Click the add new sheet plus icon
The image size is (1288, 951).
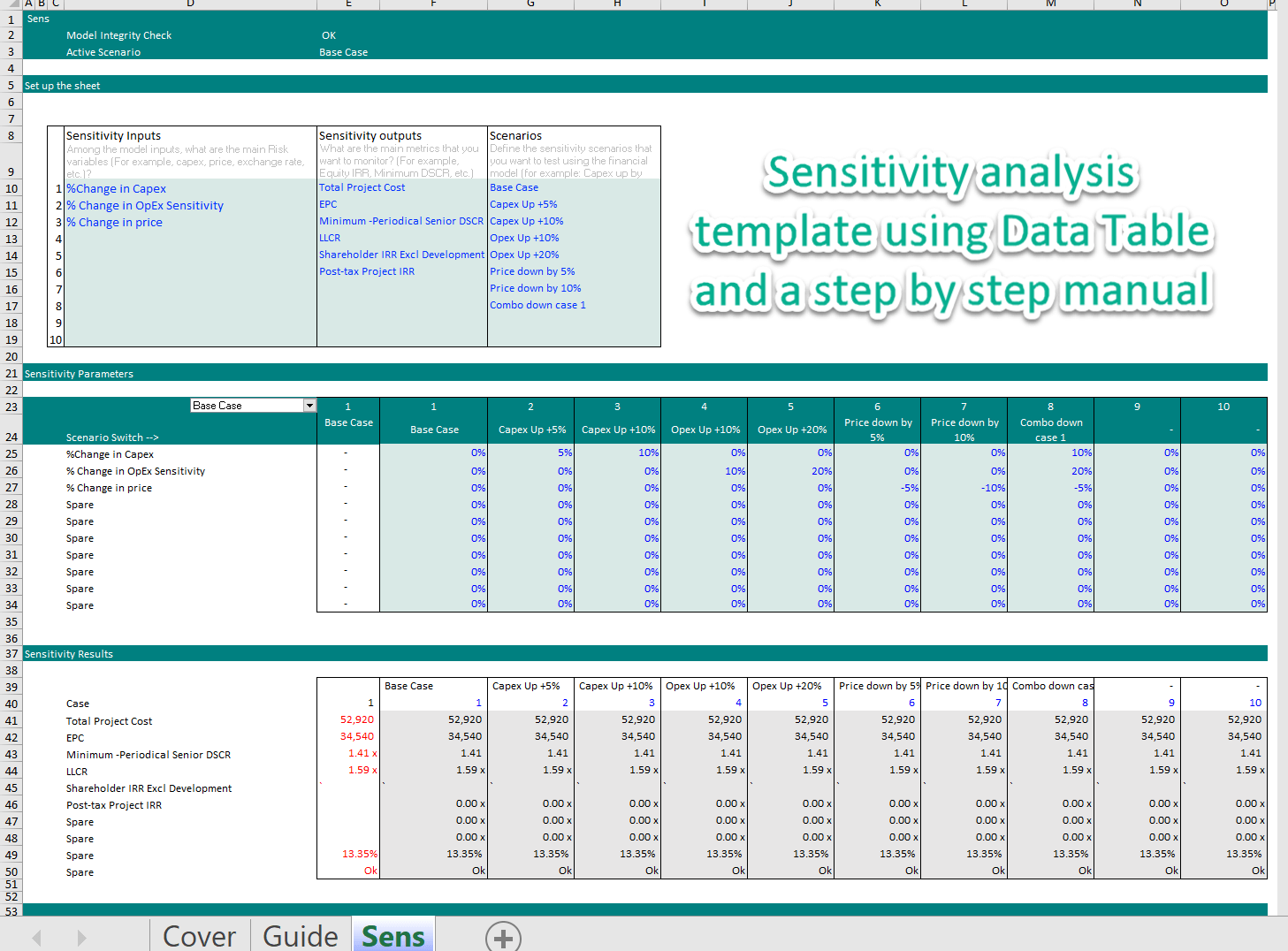pyautogui.click(x=502, y=939)
